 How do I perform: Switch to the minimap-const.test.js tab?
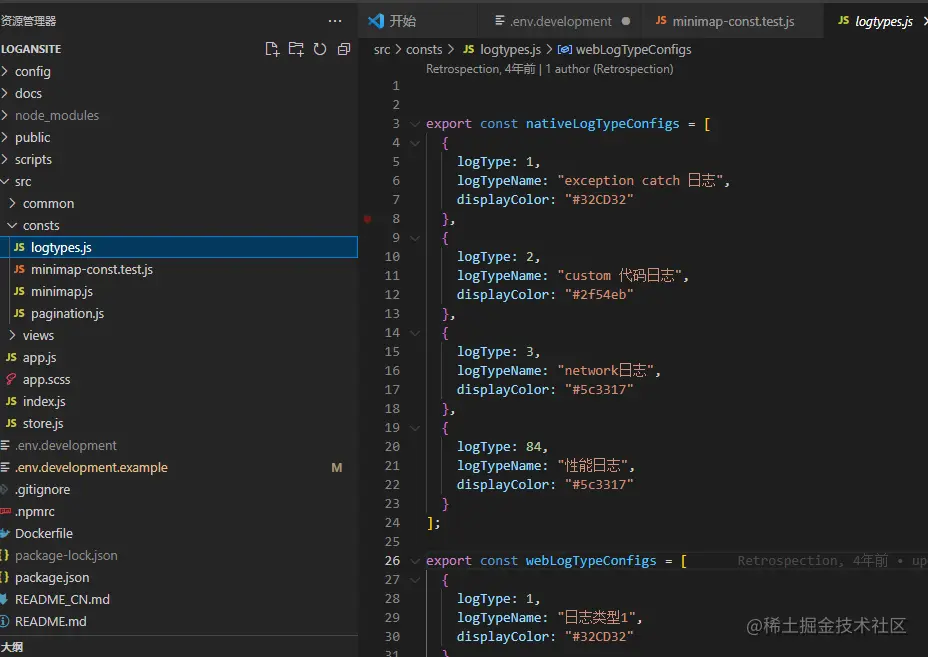pos(732,21)
